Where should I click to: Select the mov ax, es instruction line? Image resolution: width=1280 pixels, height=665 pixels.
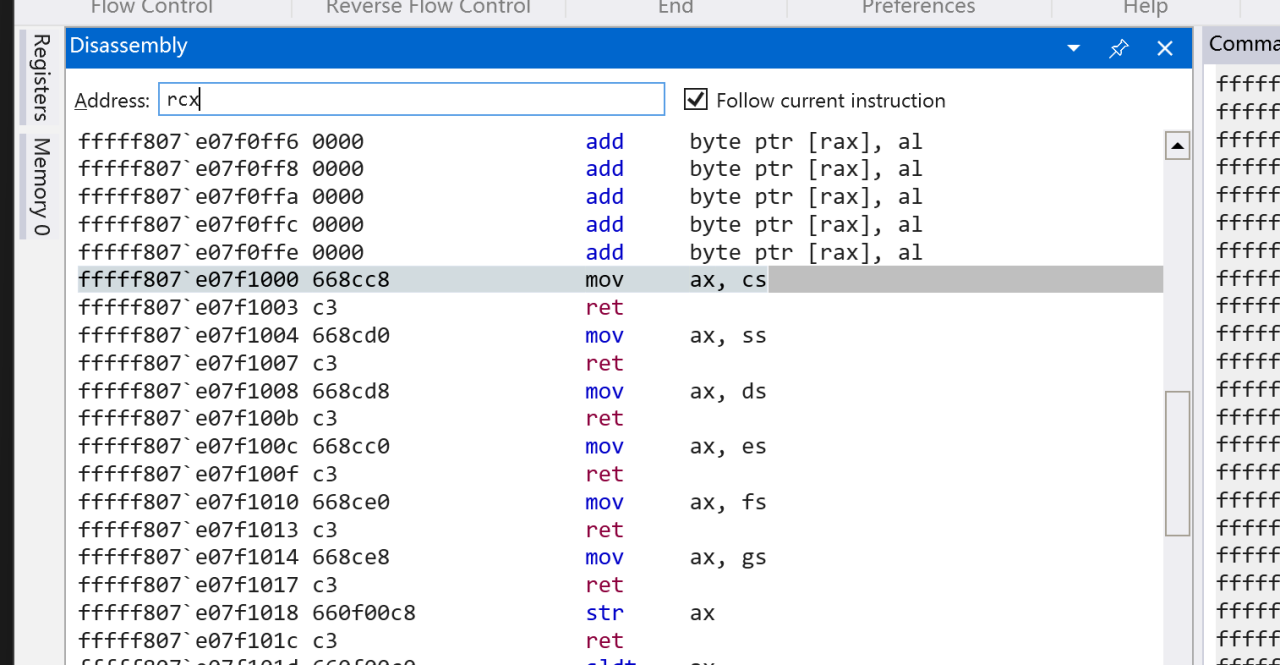click(420, 447)
